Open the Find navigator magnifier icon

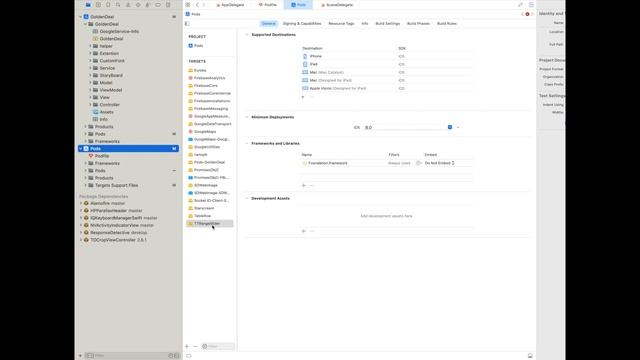[118, 5]
